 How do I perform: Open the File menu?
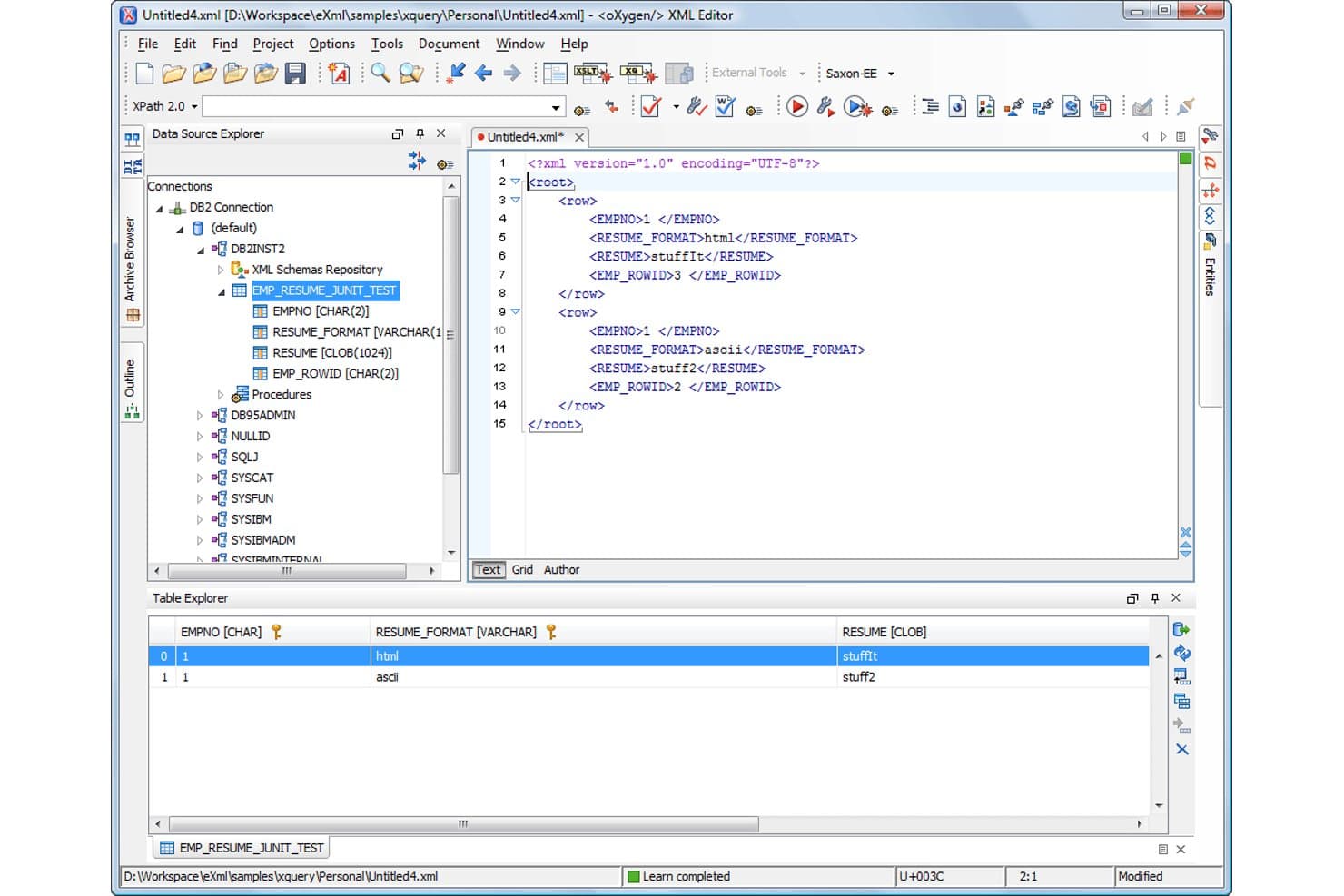click(x=148, y=44)
